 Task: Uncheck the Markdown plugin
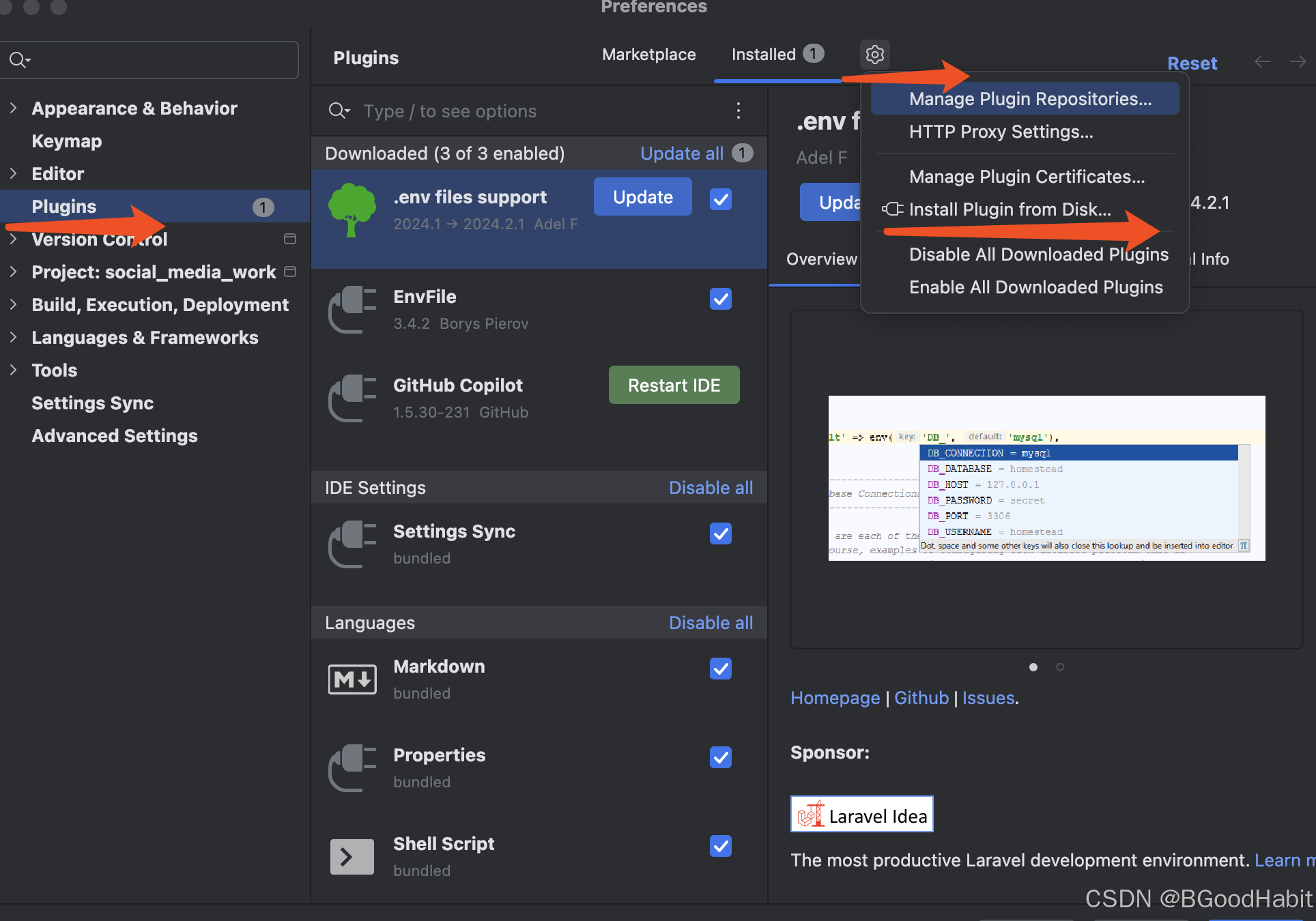point(720,668)
